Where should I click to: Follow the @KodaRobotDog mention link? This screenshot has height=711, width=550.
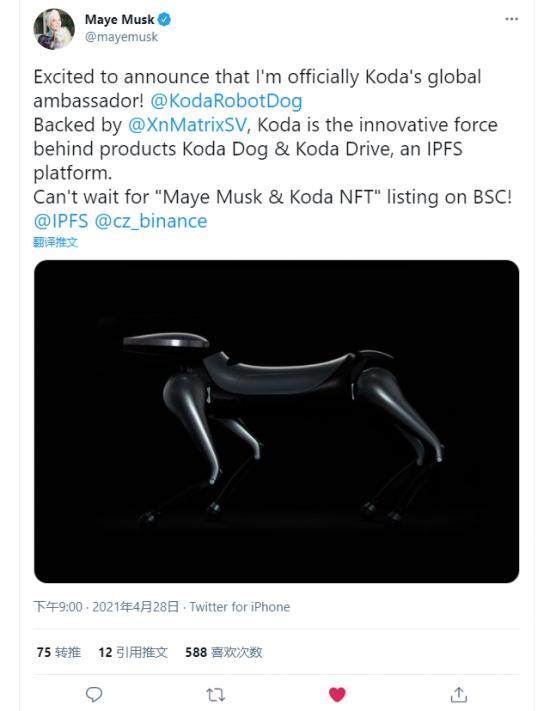click(x=226, y=101)
